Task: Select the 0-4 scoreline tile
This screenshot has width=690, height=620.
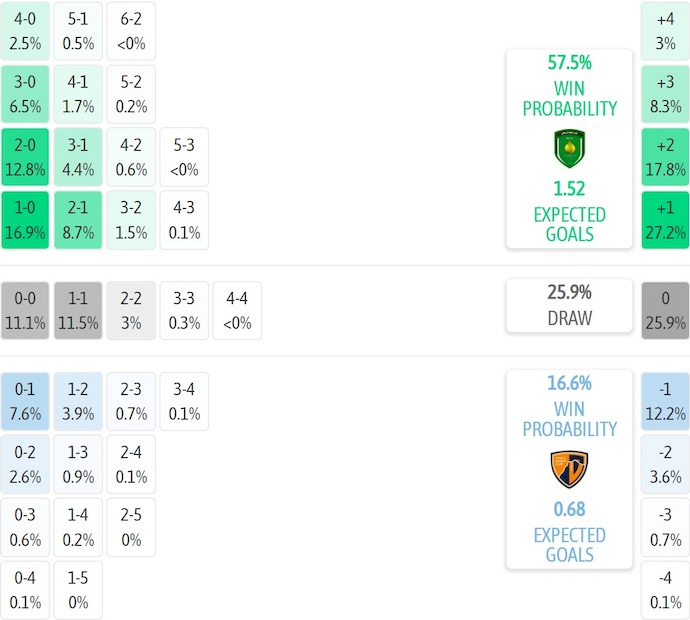Action: pos(26,590)
